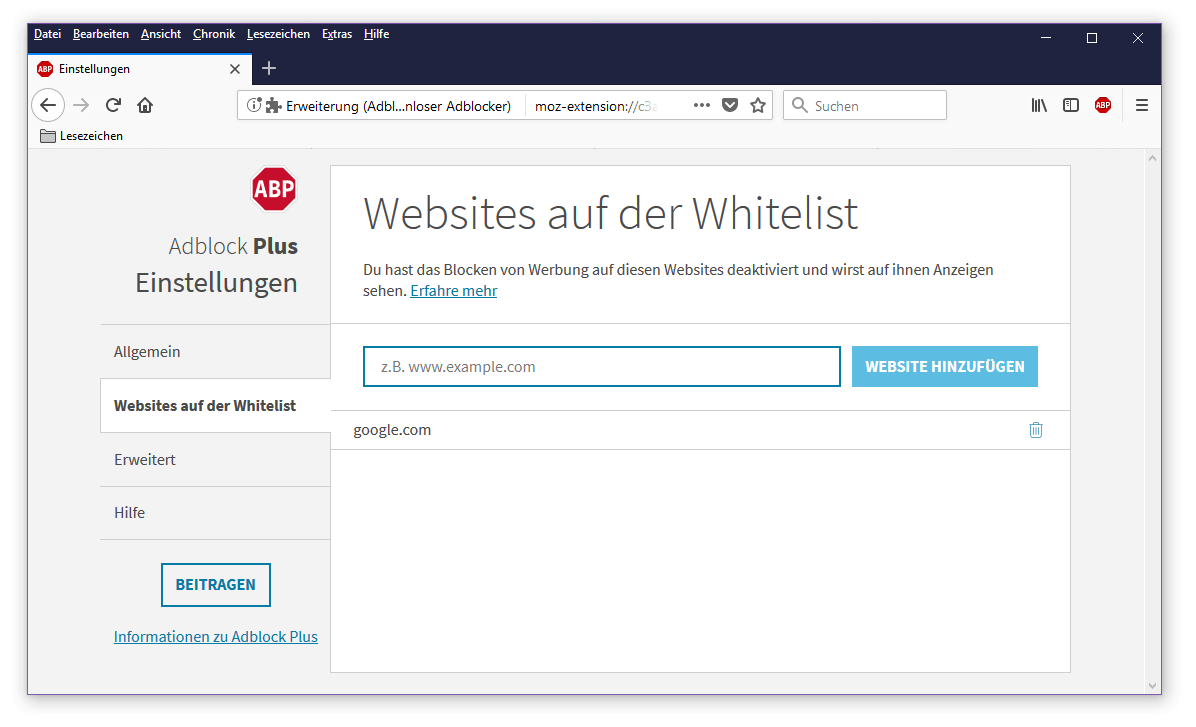Bookmark this page with the star
Viewport: 1196px width, 727px height.
(758, 105)
